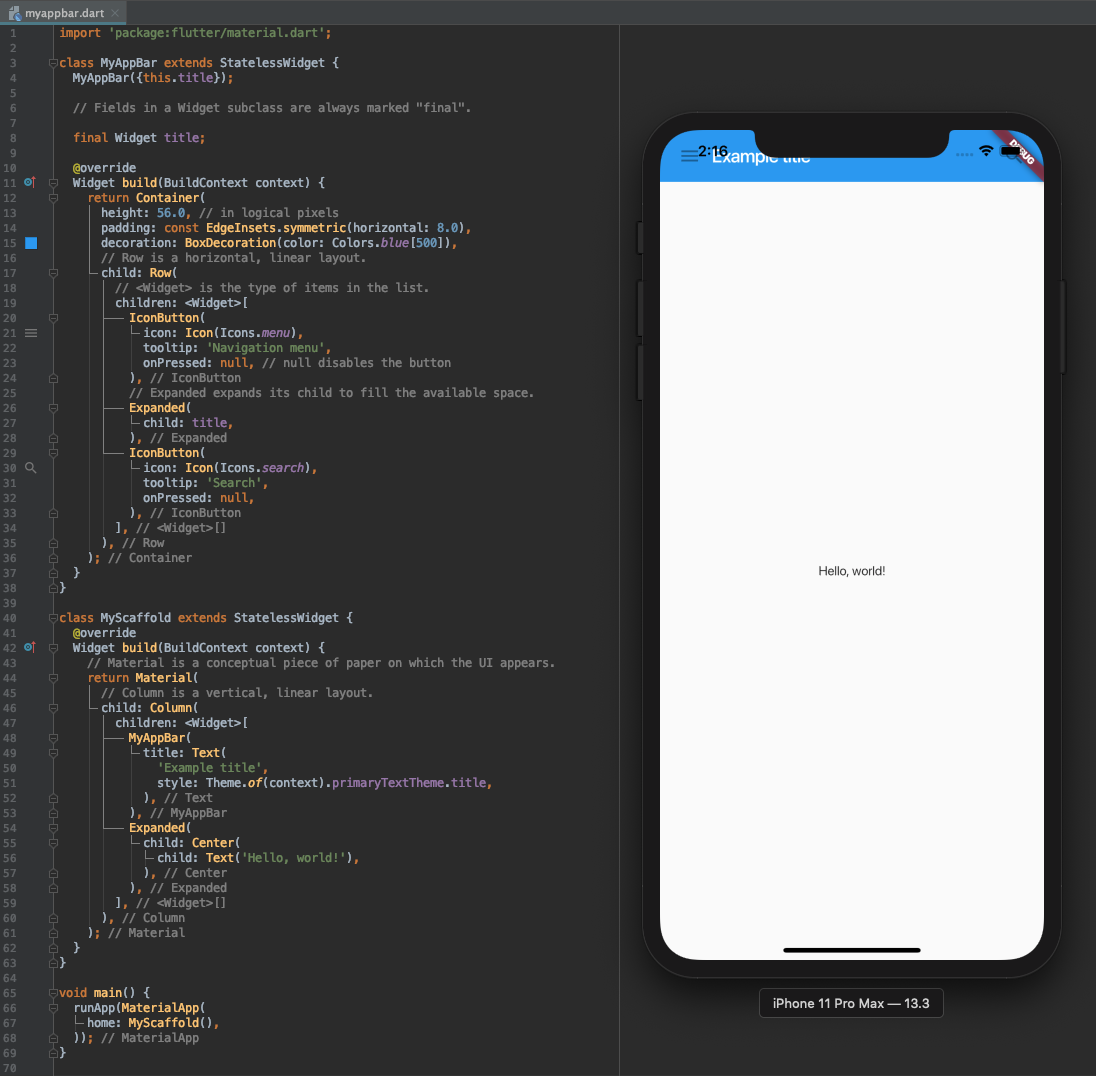The height and width of the screenshot is (1076, 1096).
Task: Click 'onPressed: null, // null disables the button'
Action: point(297,363)
